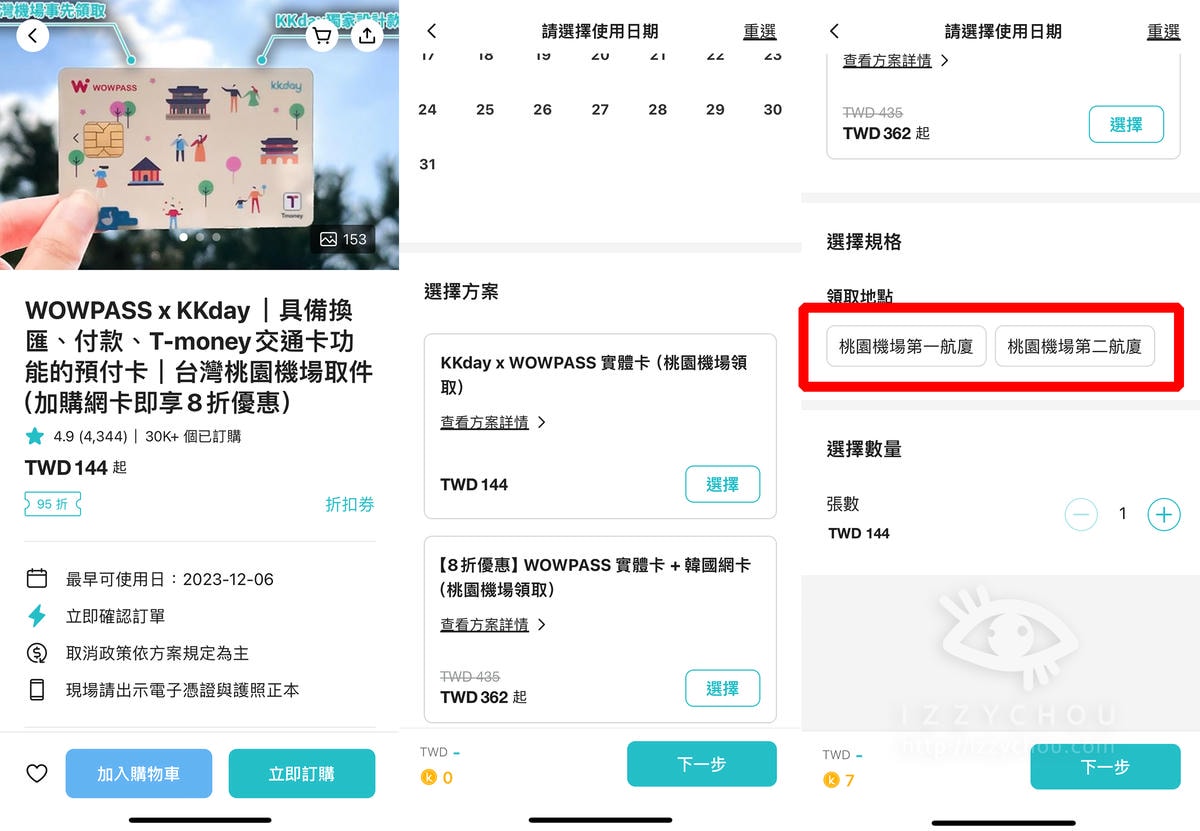Click 重選 on the middle screen header

(760, 32)
